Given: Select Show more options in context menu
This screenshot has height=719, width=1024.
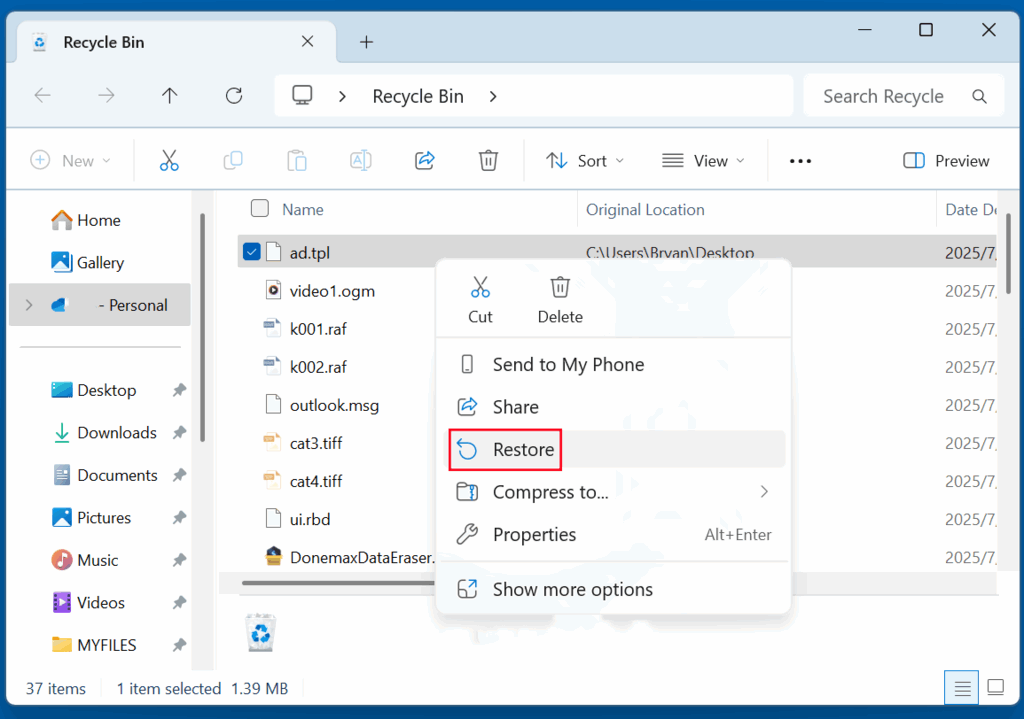Looking at the screenshot, I should [x=570, y=589].
